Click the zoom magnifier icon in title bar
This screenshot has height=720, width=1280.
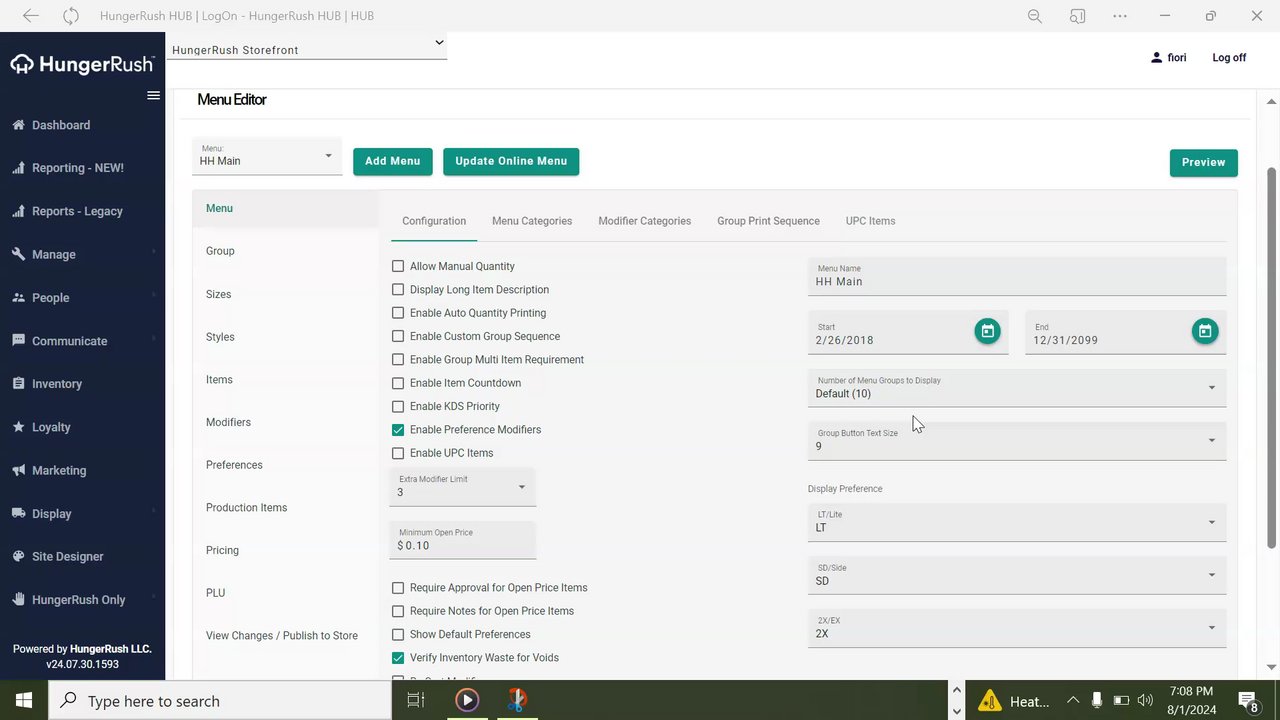(1035, 16)
